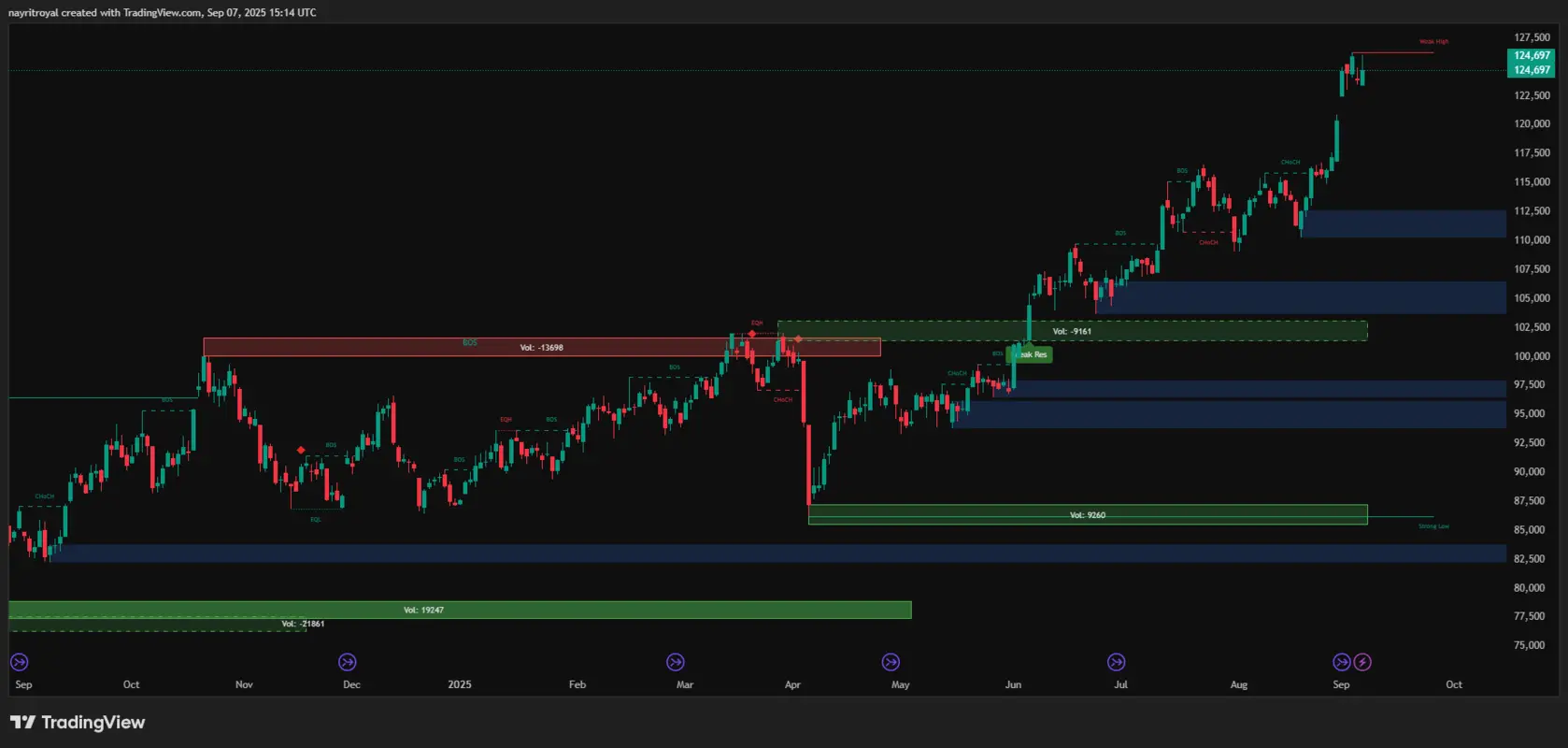Click the Weak Res green label tag
Image resolution: width=1568 pixels, height=748 pixels.
click(x=1031, y=354)
